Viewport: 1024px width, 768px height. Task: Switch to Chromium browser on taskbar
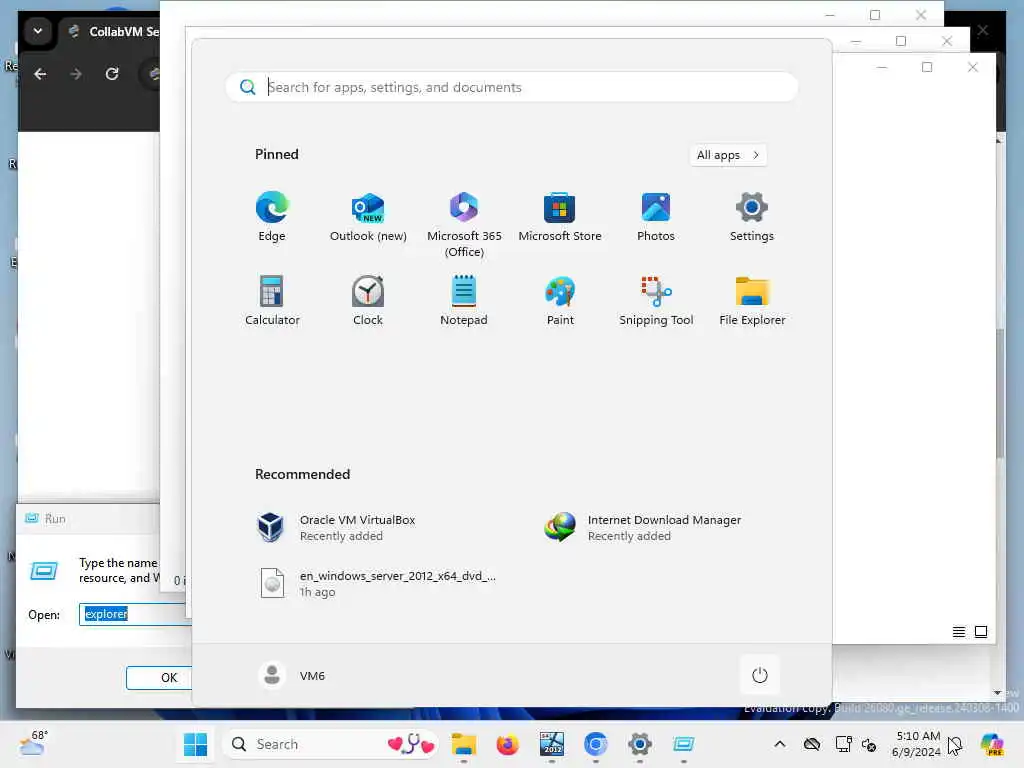coord(596,744)
